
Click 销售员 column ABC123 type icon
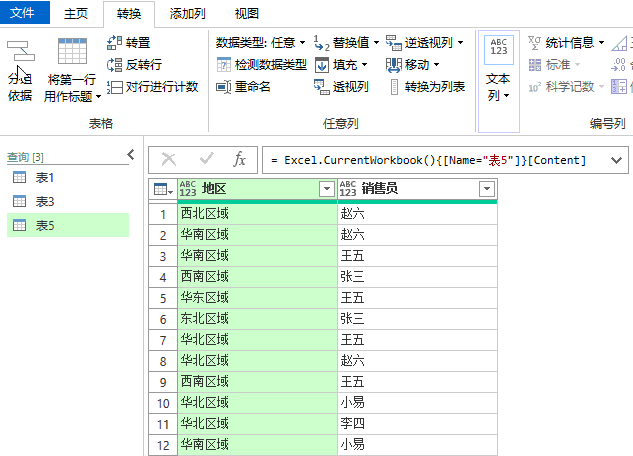tap(348, 188)
